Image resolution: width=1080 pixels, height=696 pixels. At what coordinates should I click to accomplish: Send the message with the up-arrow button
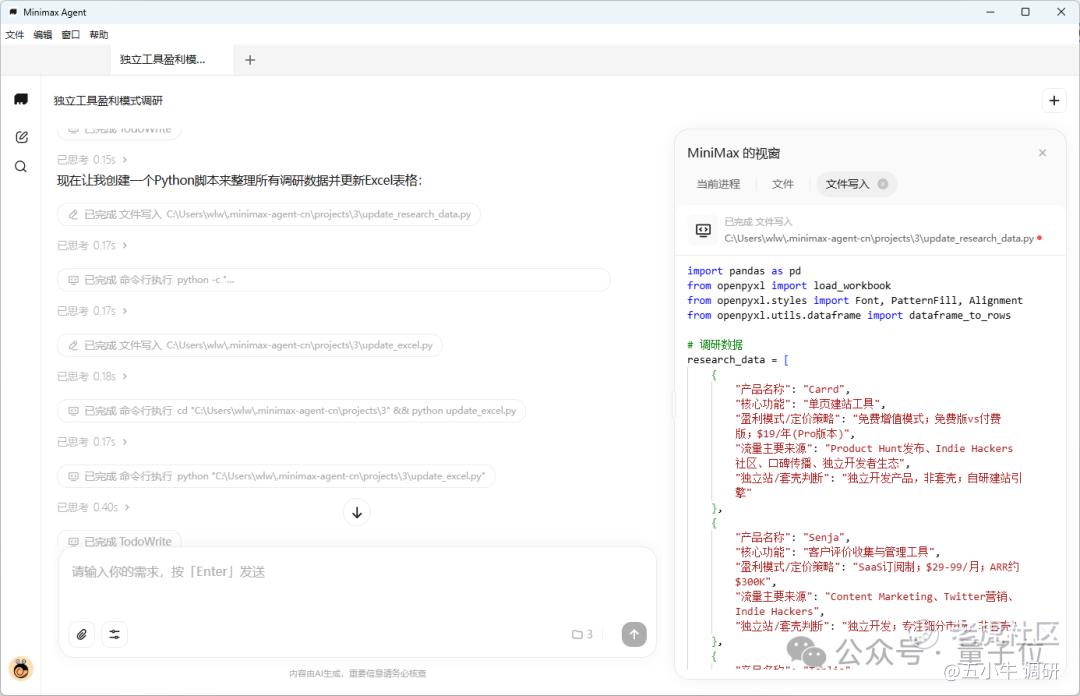[634, 634]
